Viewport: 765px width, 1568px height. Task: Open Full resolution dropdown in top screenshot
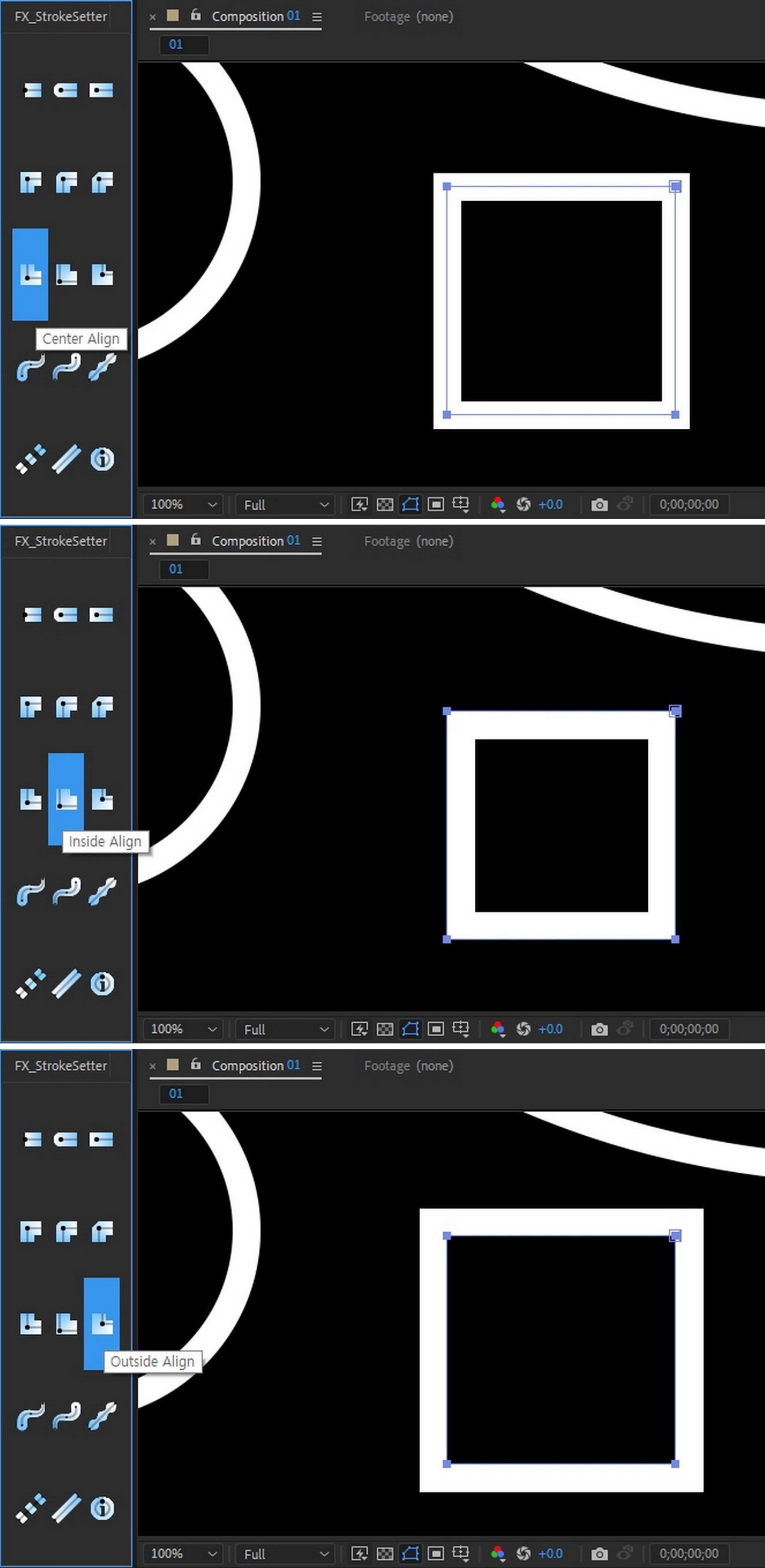tap(285, 505)
